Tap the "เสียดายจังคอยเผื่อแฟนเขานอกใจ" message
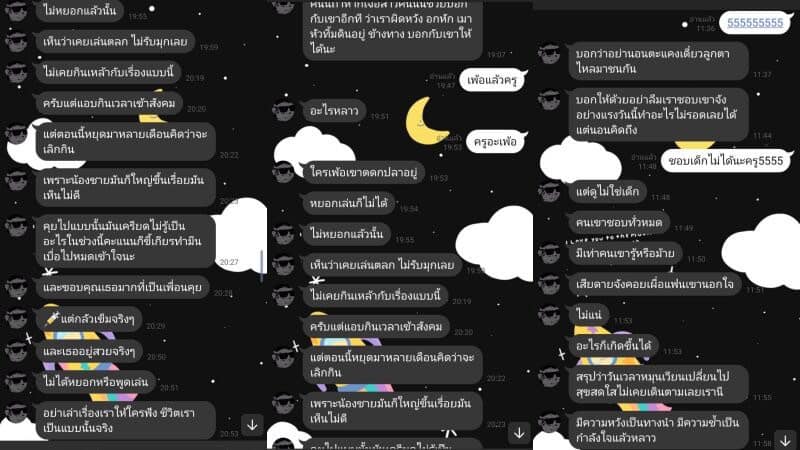This screenshot has width=800, height=450. 654,284
